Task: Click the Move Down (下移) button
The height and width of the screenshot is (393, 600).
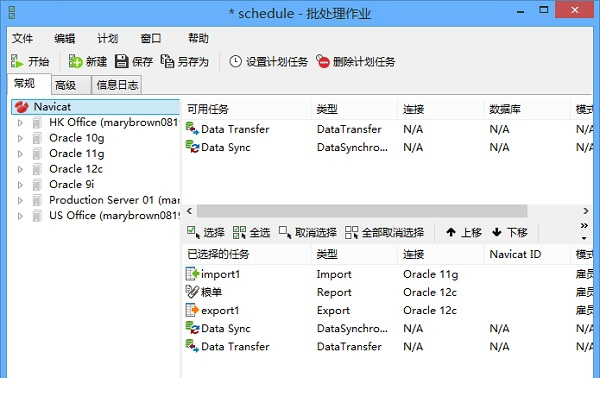Action: pos(510,232)
